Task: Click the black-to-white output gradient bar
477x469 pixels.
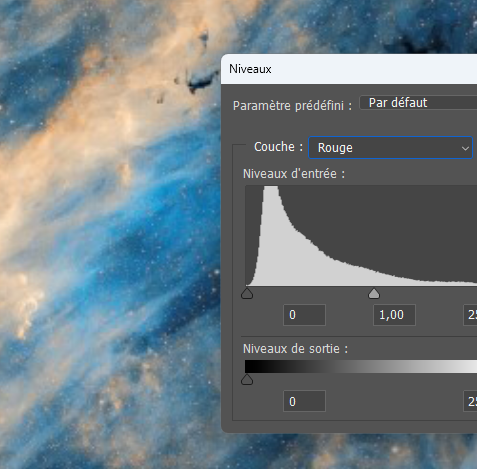Action: pyautogui.click(x=361, y=366)
